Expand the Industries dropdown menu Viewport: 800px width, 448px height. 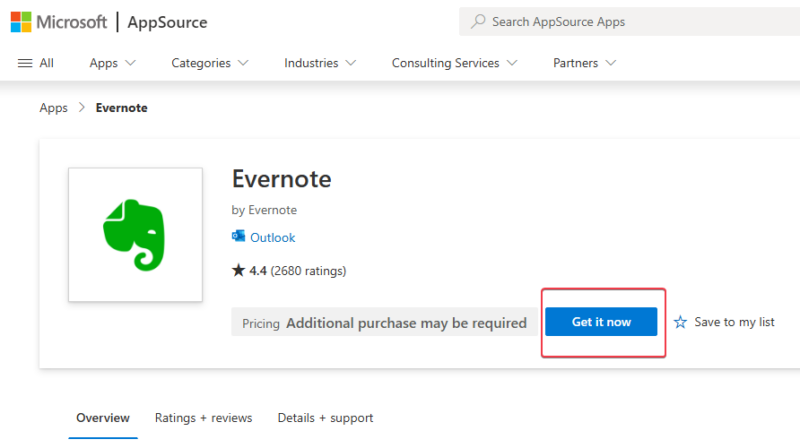coord(320,63)
